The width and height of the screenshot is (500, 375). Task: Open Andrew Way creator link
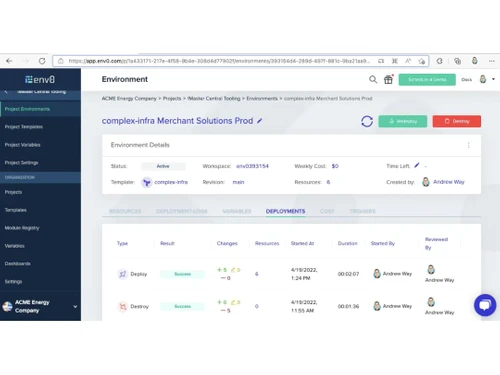tap(449, 182)
